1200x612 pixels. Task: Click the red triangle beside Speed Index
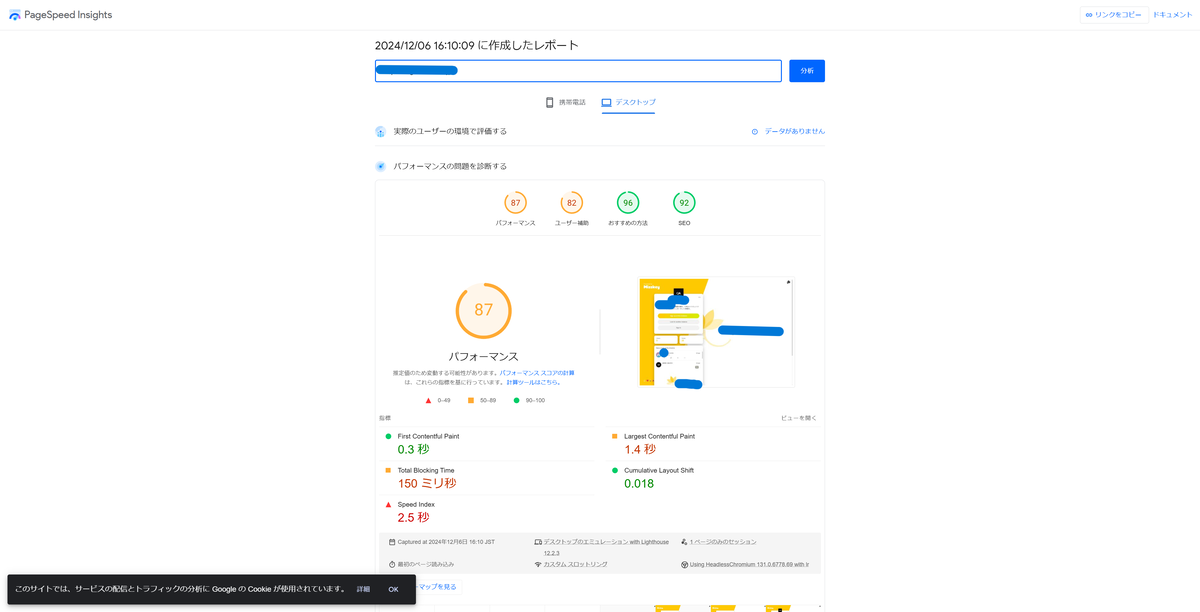tap(388, 504)
